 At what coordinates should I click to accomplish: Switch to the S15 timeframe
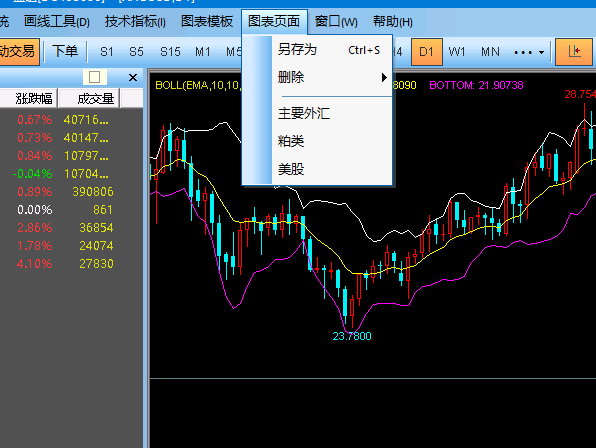coord(170,51)
